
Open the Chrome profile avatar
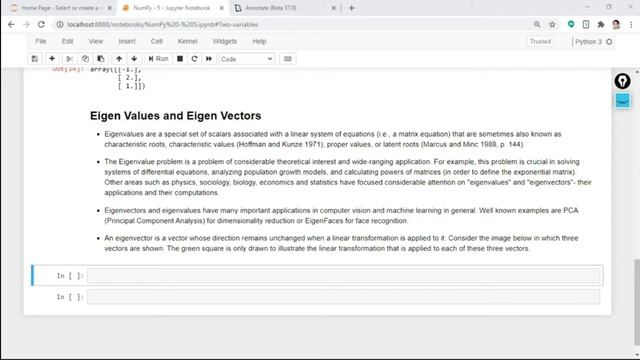click(x=616, y=24)
